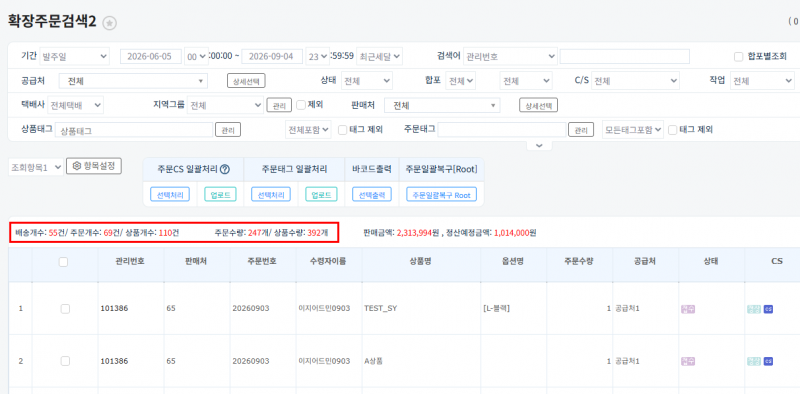Click 상세선택 button next to 공급처
Screen dimensions: 800x394
(246, 81)
